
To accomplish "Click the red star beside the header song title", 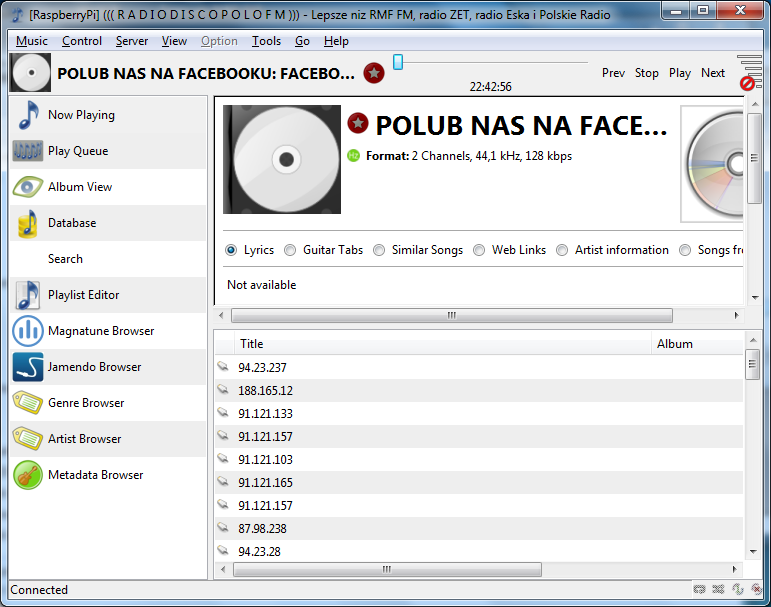I will point(374,73).
